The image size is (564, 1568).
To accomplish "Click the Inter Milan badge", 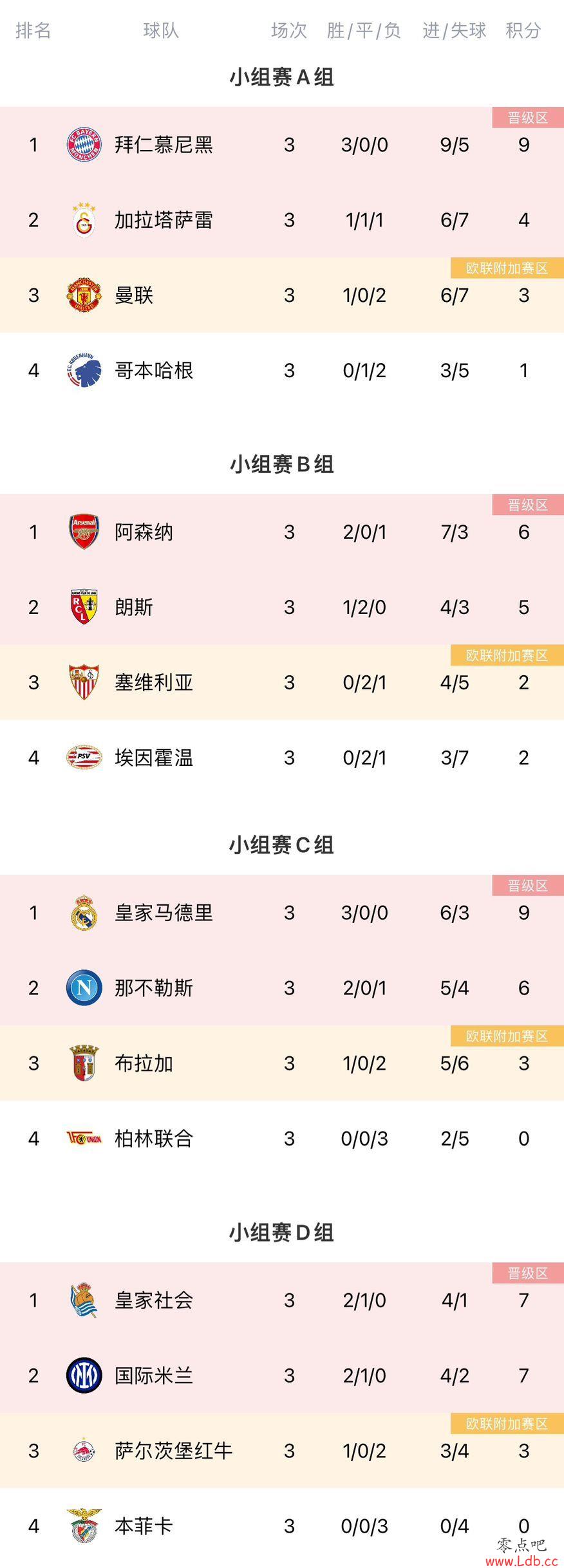I will pyautogui.click(x=84, y=1376).
